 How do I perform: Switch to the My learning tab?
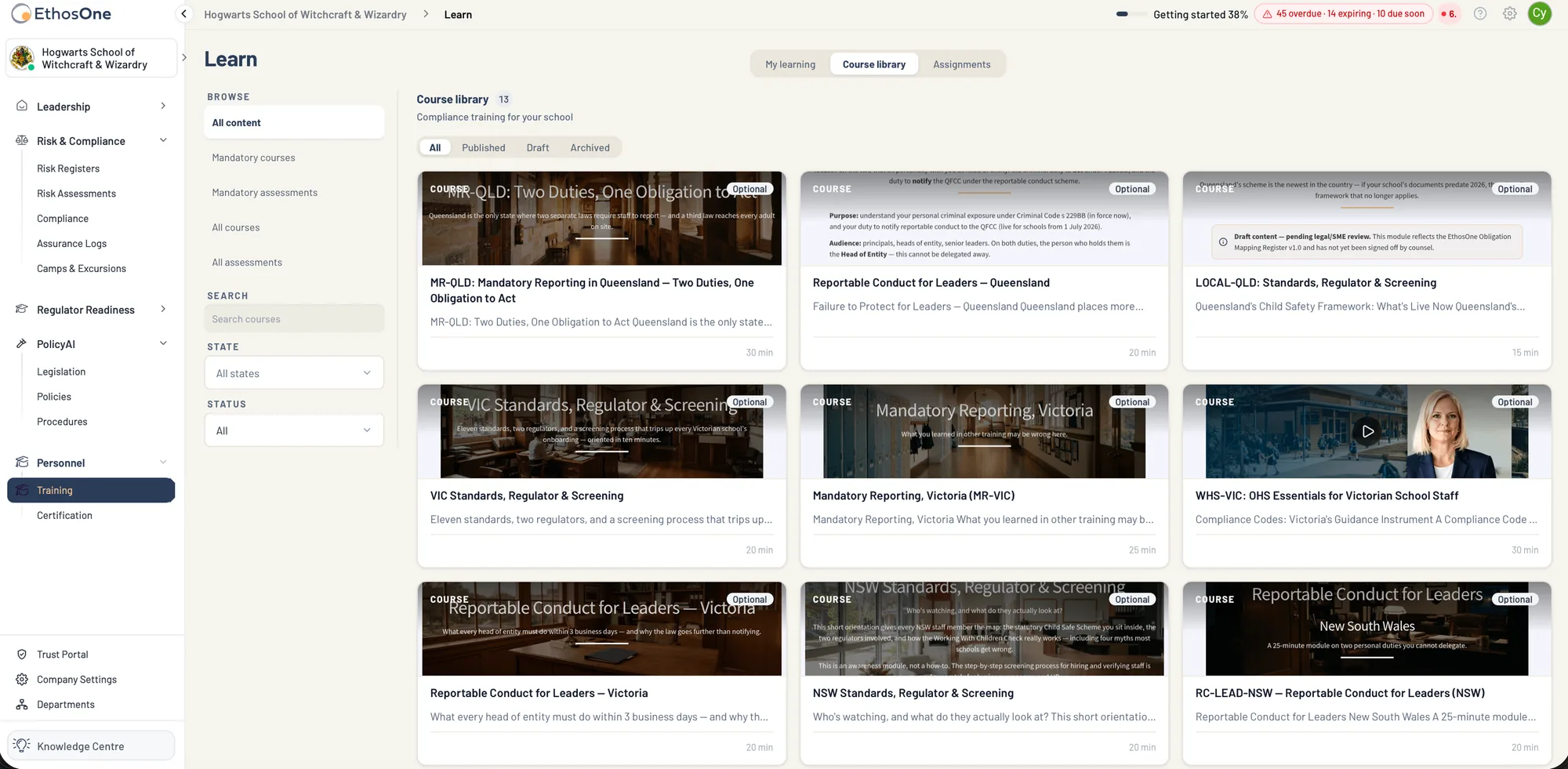[x=790, y=64]
